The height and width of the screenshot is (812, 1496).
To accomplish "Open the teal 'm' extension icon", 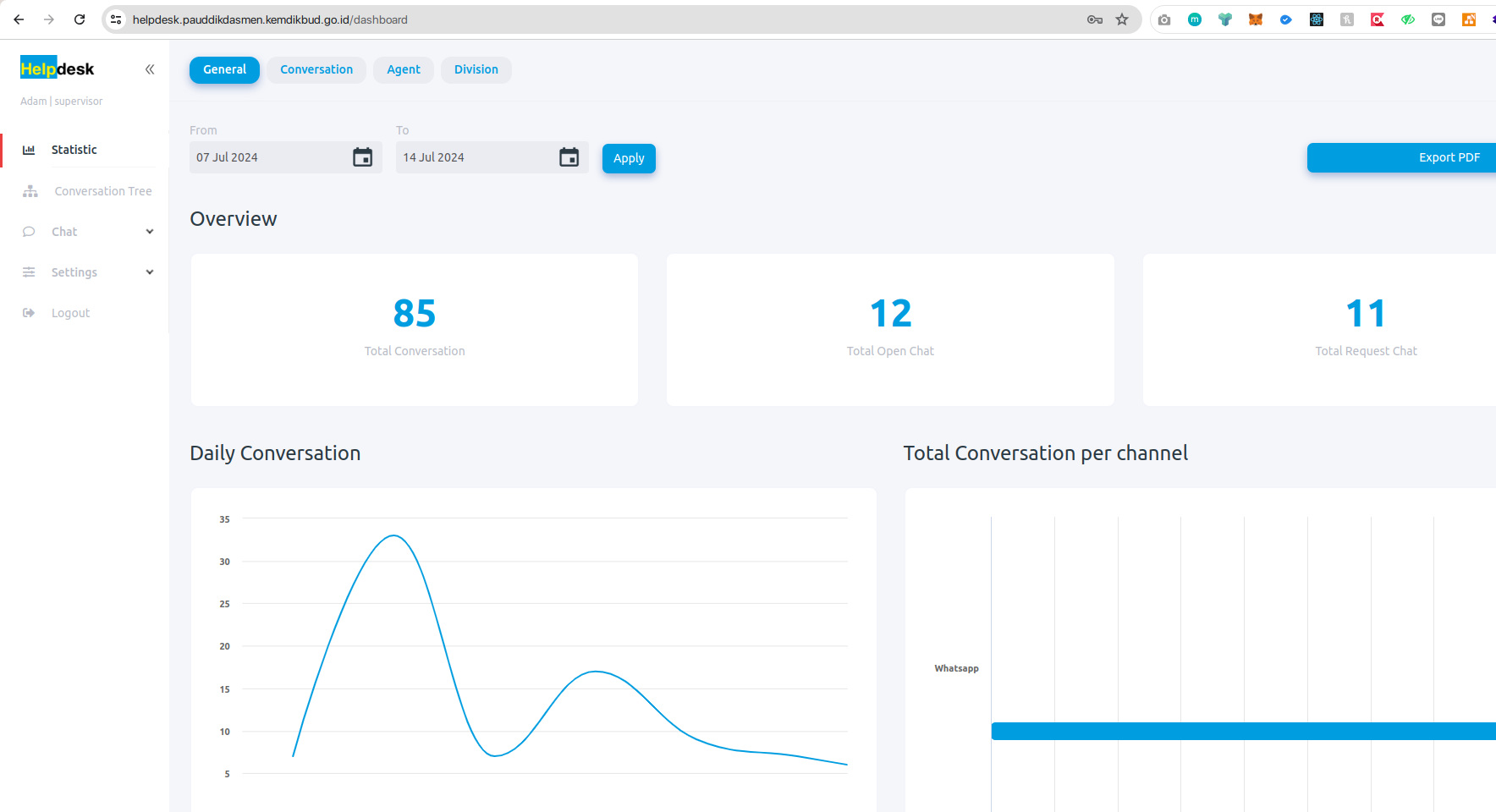I will tap(1195, 19).
